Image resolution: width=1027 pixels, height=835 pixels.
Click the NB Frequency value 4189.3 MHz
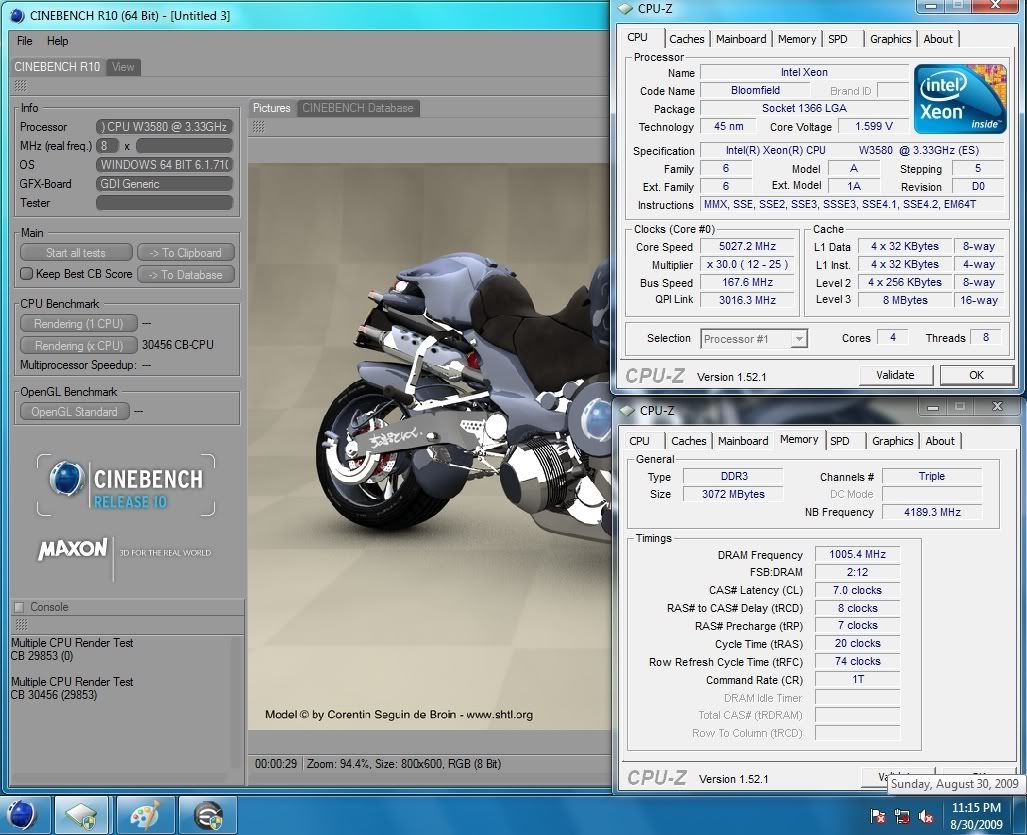[x=932, y=512]
